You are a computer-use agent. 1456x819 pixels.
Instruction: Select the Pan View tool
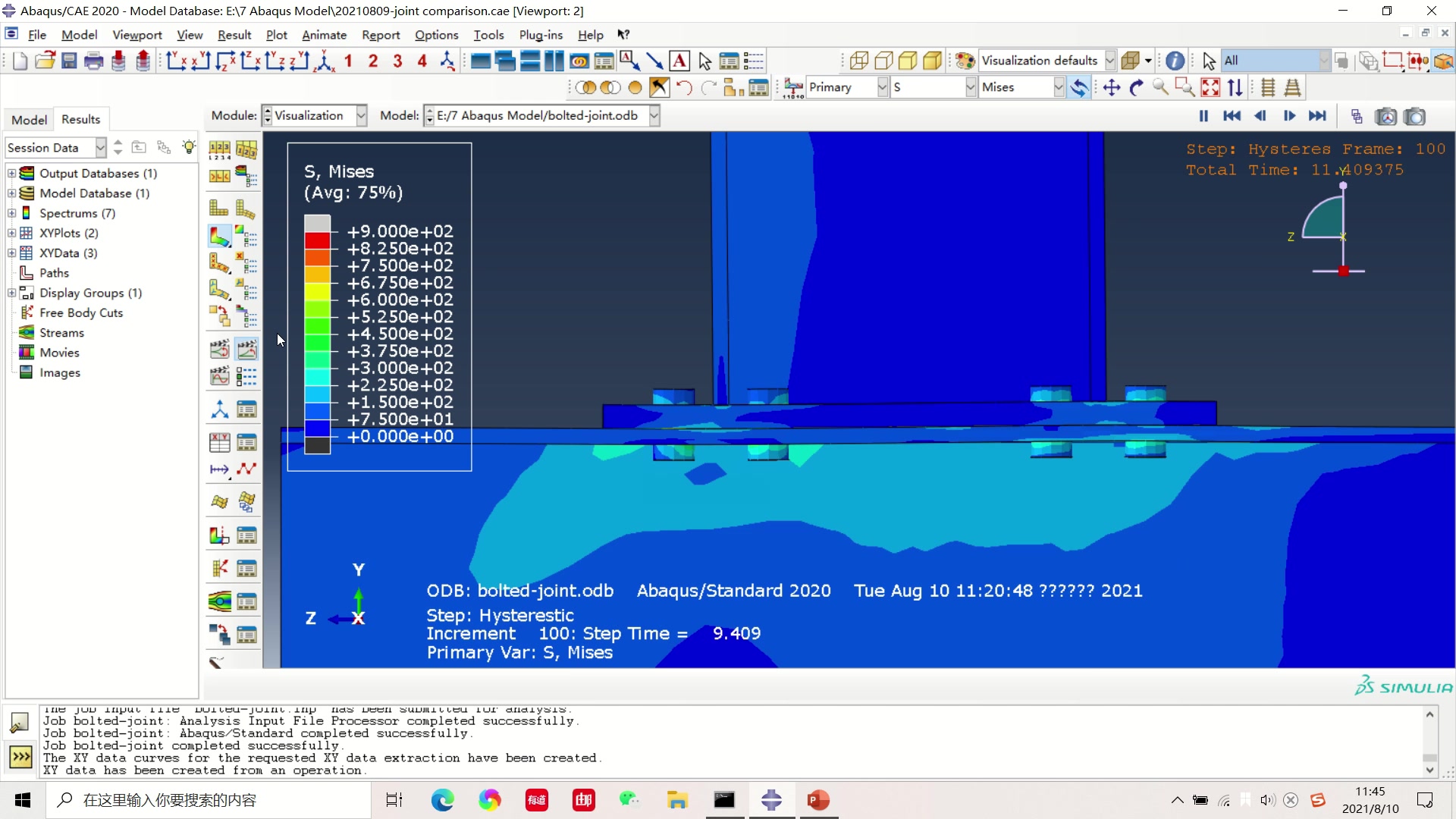[1112, 87]
